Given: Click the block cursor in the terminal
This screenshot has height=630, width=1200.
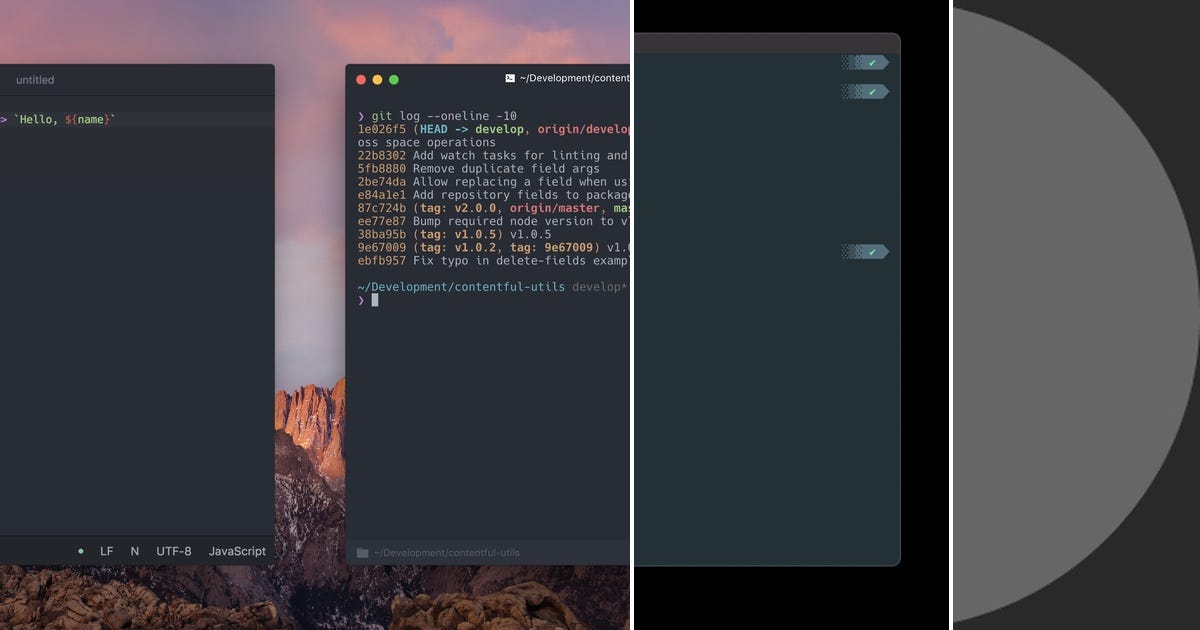Looking at the screenshot, I should [375, 300].
